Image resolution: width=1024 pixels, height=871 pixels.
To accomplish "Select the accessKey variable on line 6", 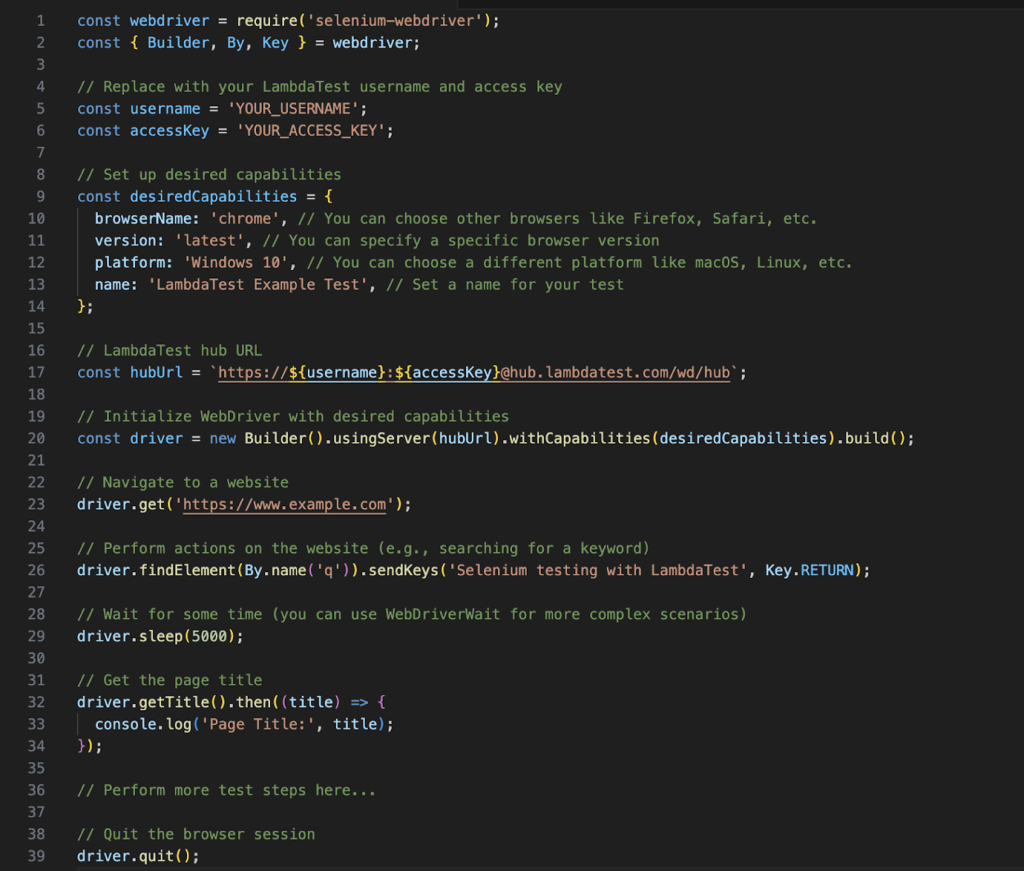I will click(x=169, y=131).
